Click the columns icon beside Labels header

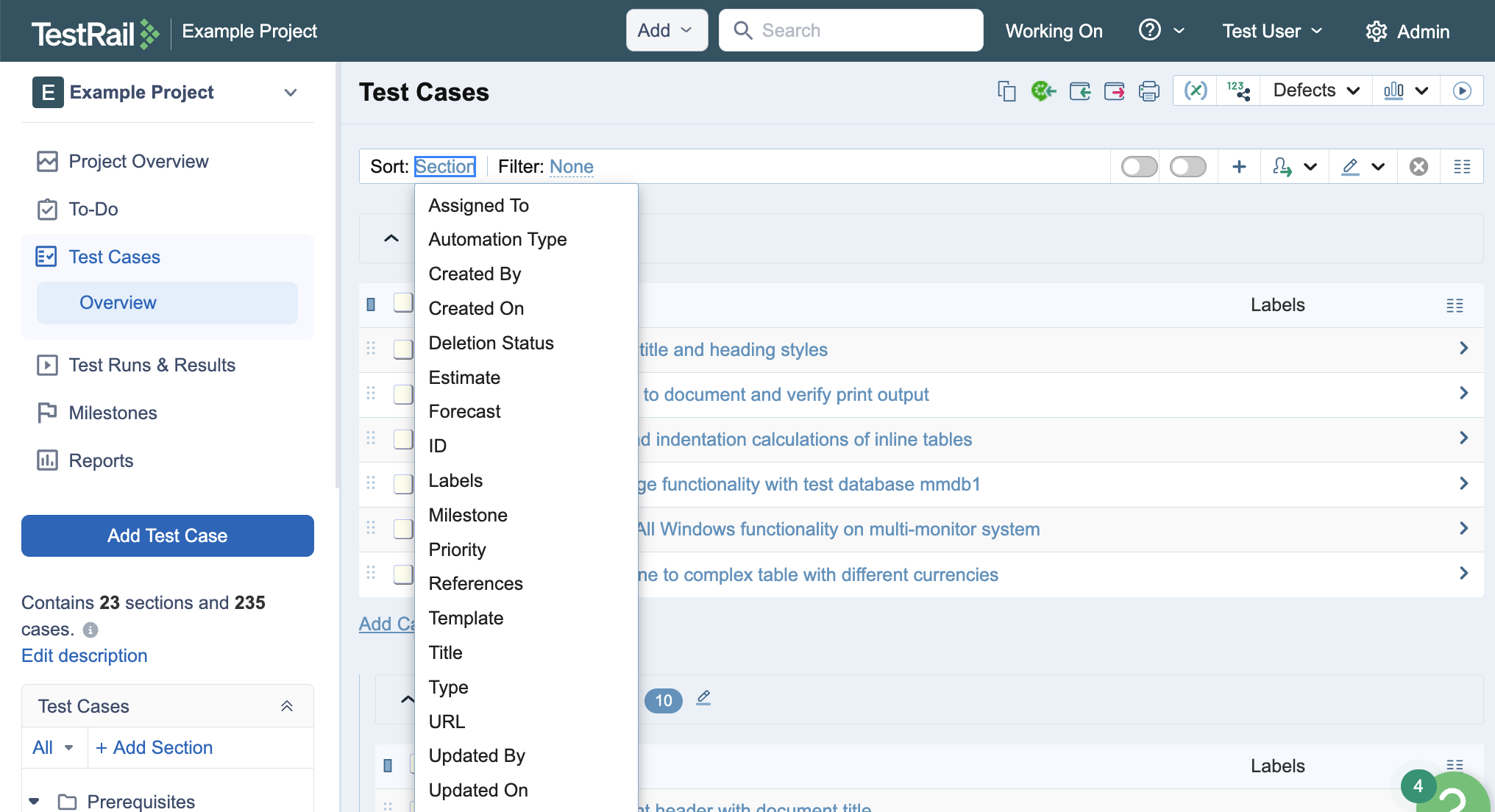tap(1455, 305)
